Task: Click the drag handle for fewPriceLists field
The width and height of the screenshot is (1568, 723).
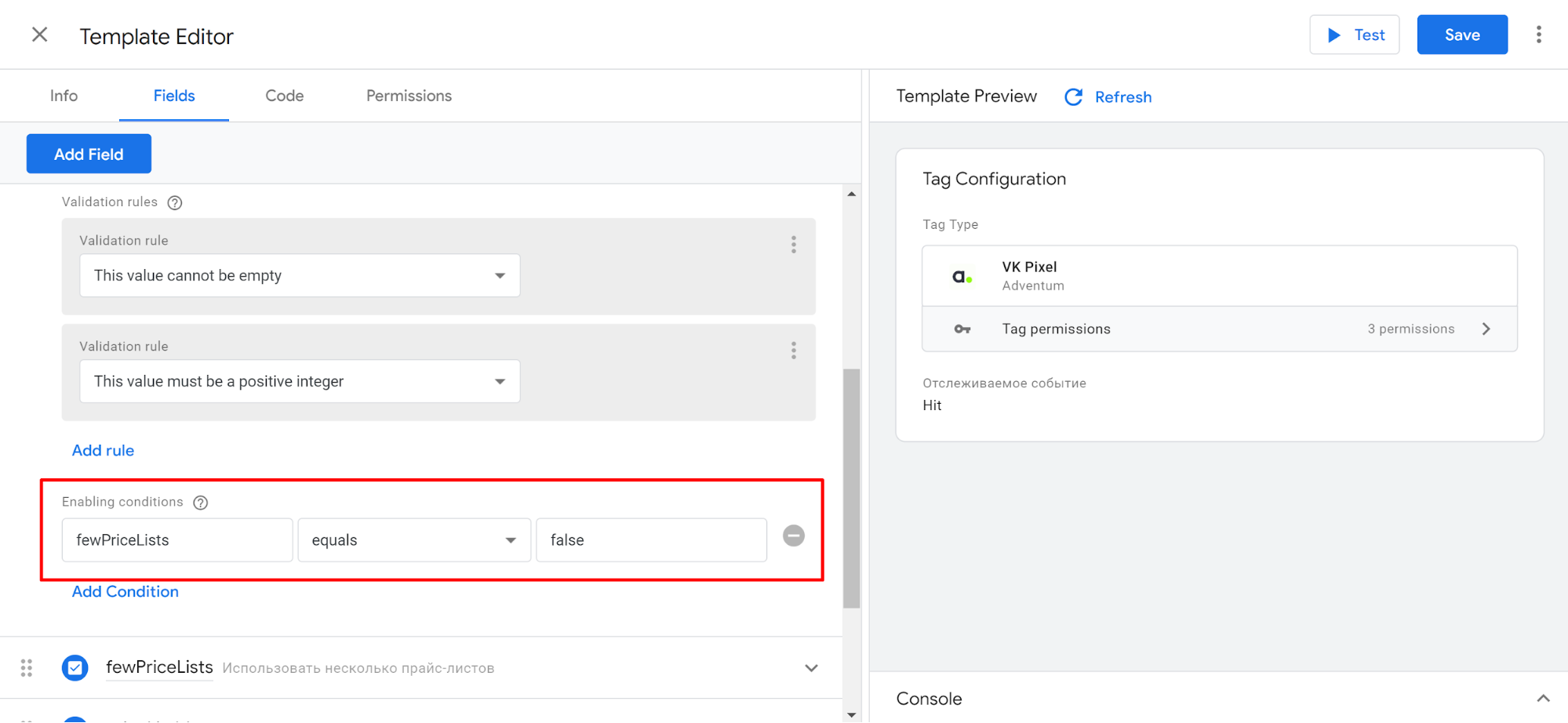Action: 27,667
